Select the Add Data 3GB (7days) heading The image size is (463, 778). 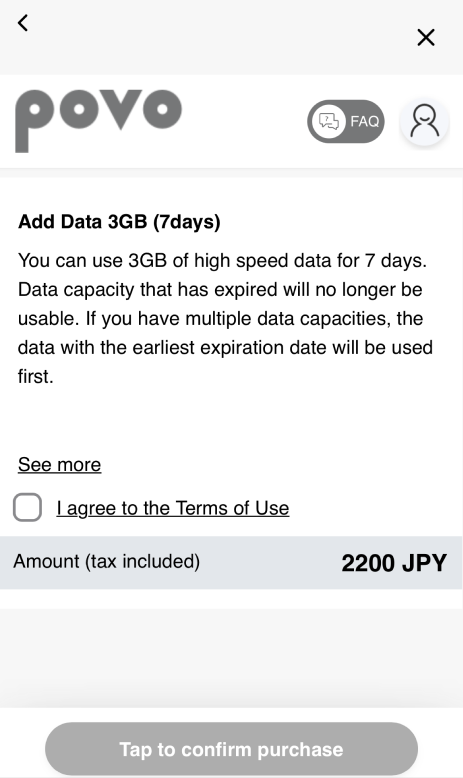[x=119, y=221]
